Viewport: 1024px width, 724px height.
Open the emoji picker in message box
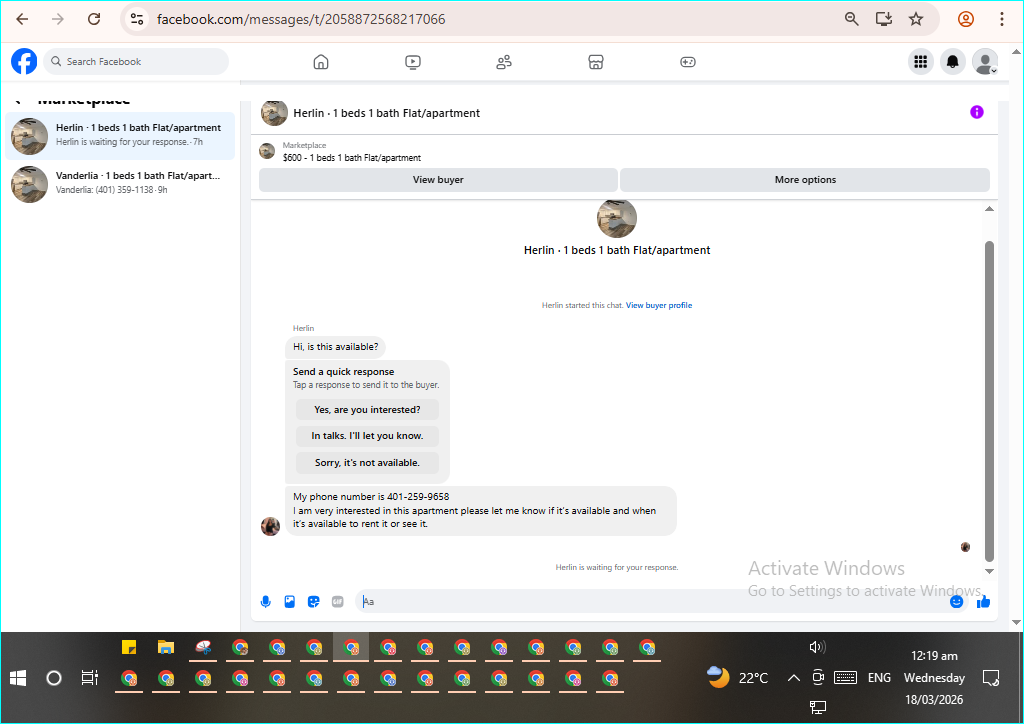[956, 601]
